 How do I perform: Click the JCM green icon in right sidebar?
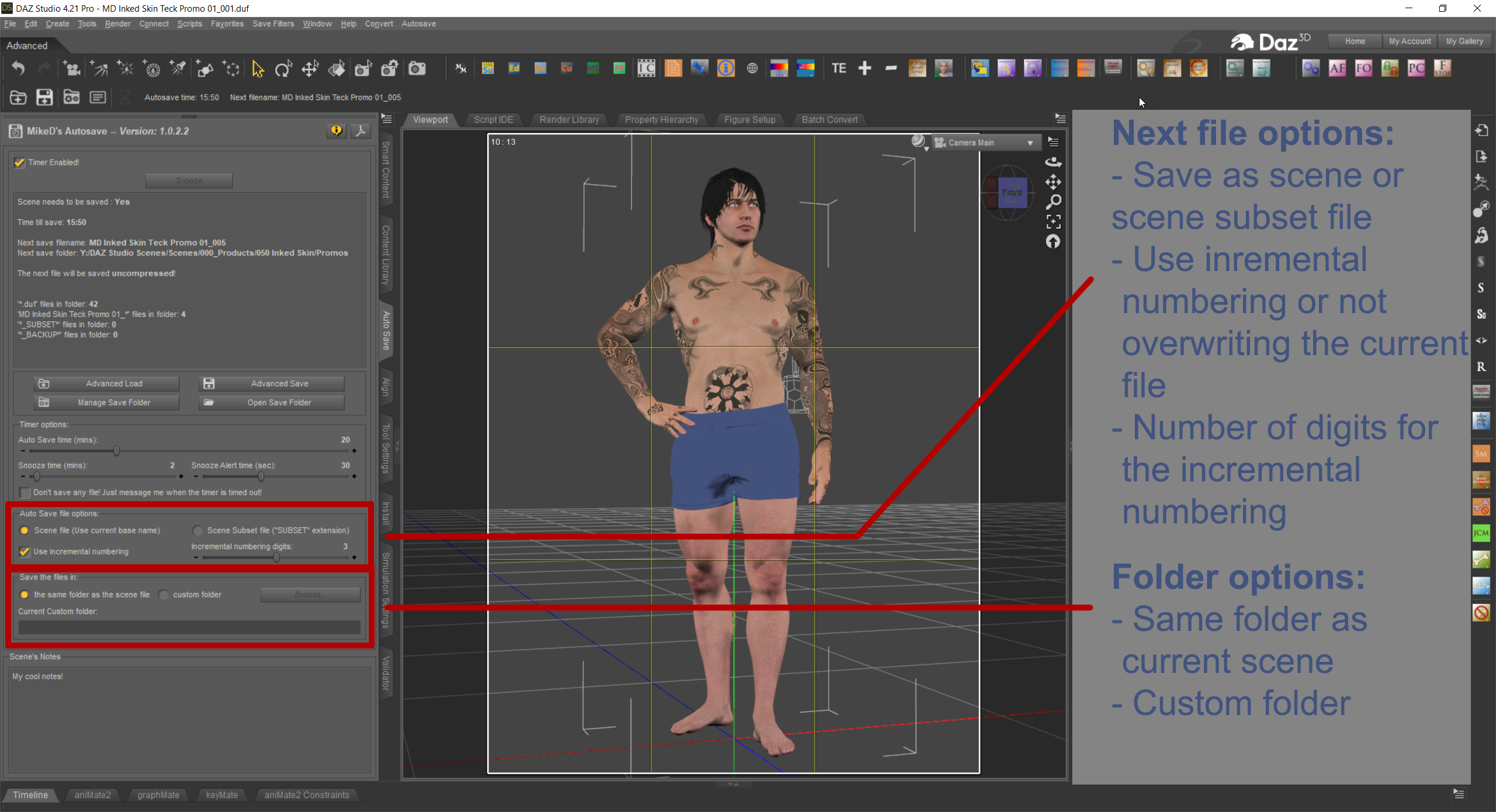pos(1481,533)
